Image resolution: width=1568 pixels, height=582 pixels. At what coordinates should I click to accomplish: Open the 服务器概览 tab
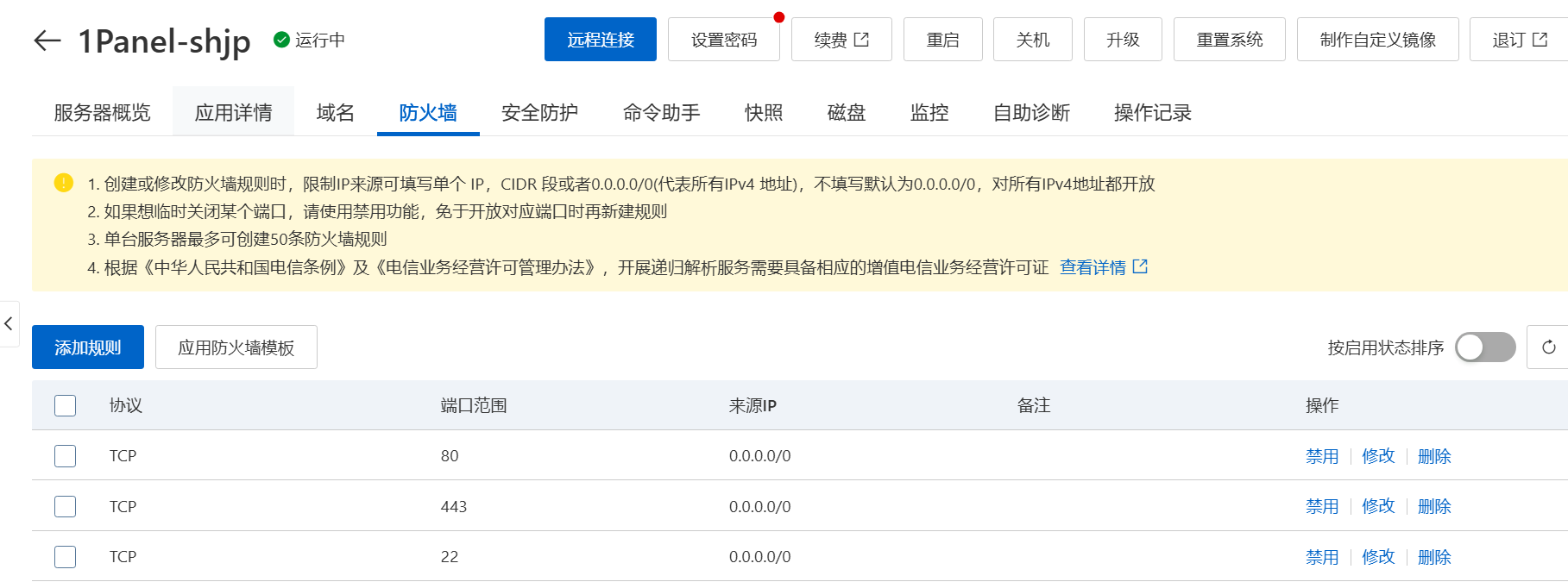(x=102, y=113)
